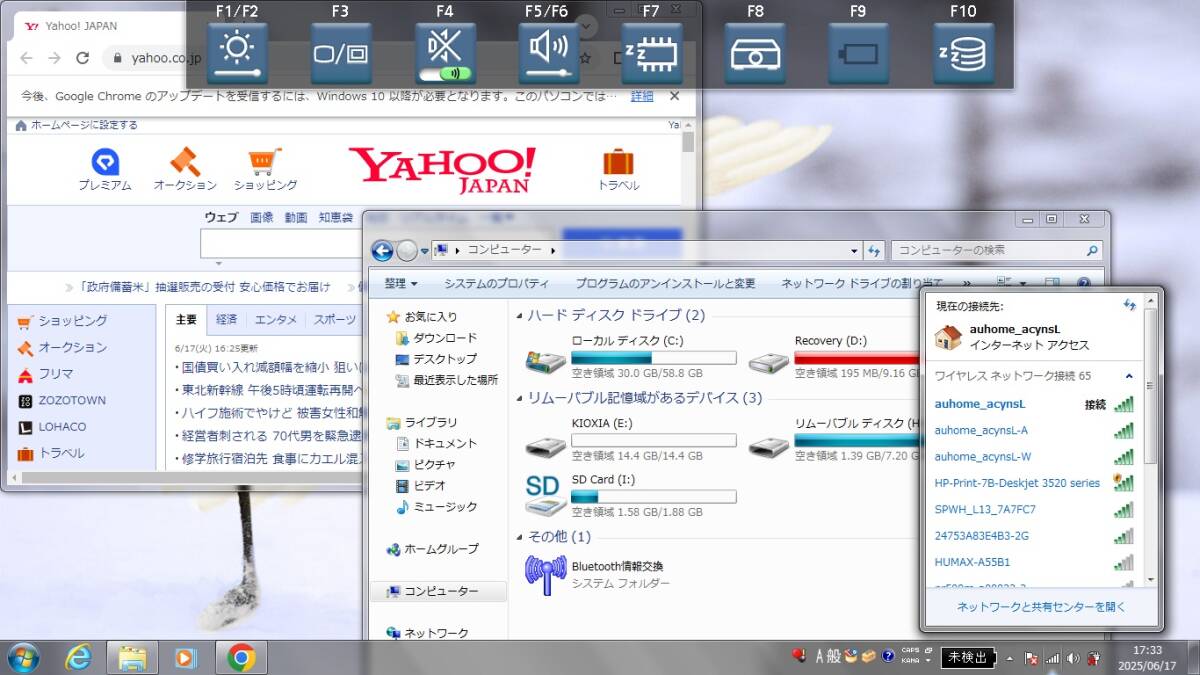Dismiss the Chrome update notice
The height and width of the screenshot is (675, 1200).
click(x=674, y=96)
